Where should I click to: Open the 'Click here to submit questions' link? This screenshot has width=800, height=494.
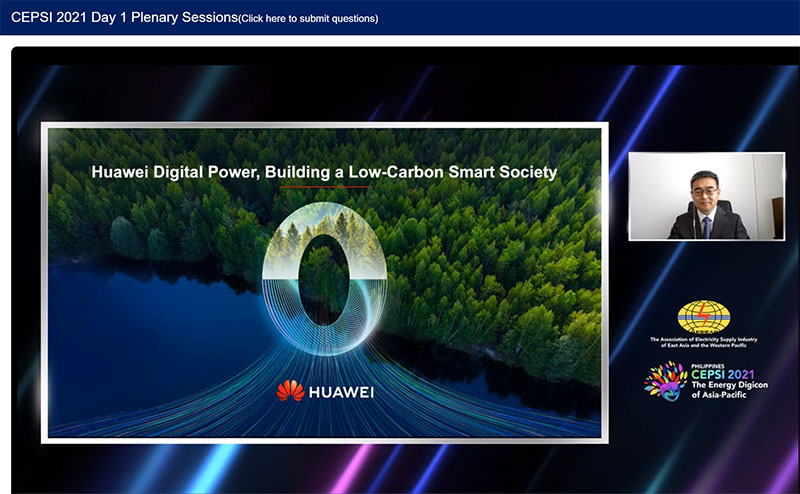[308, 18]
